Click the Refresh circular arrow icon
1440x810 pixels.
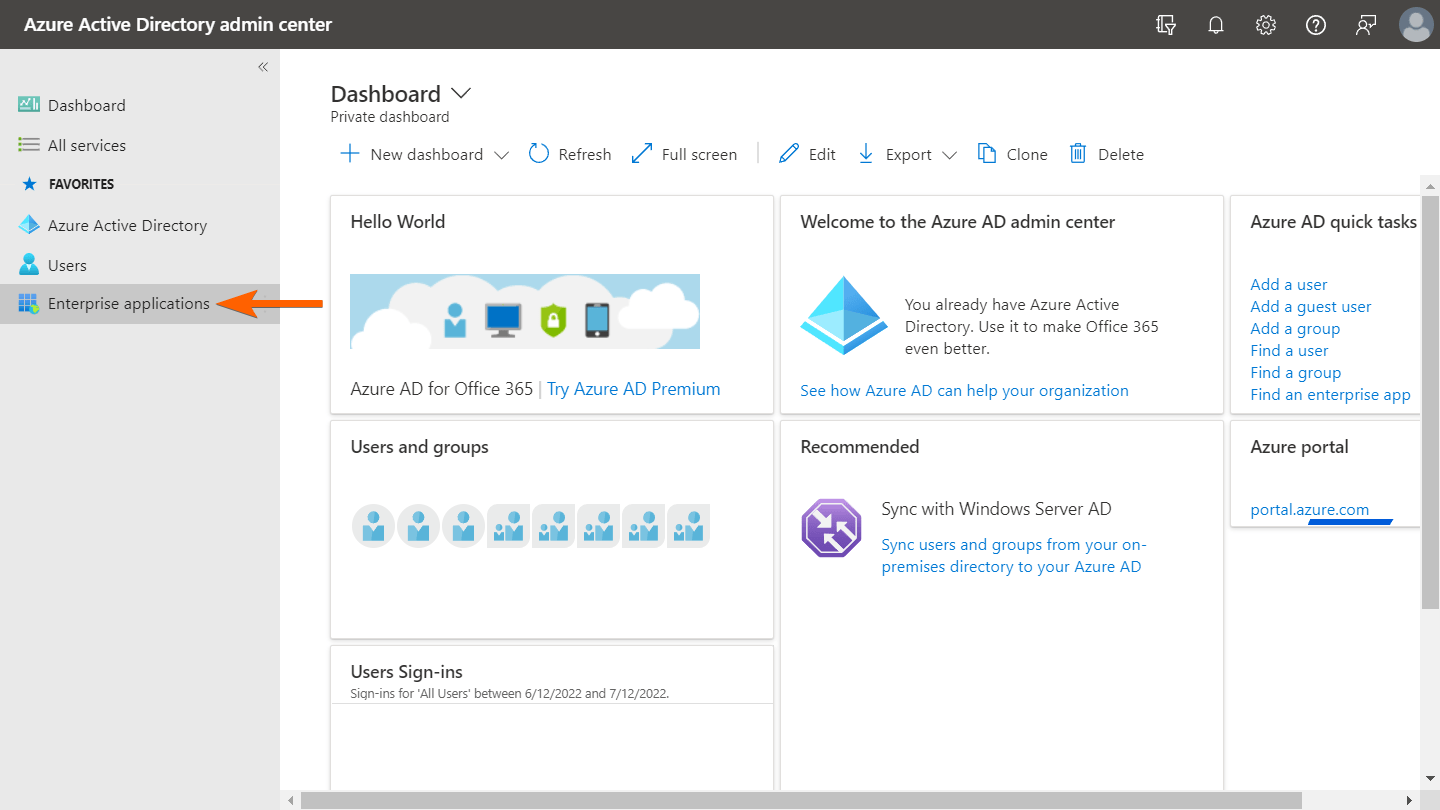click(x=539, y=153)
